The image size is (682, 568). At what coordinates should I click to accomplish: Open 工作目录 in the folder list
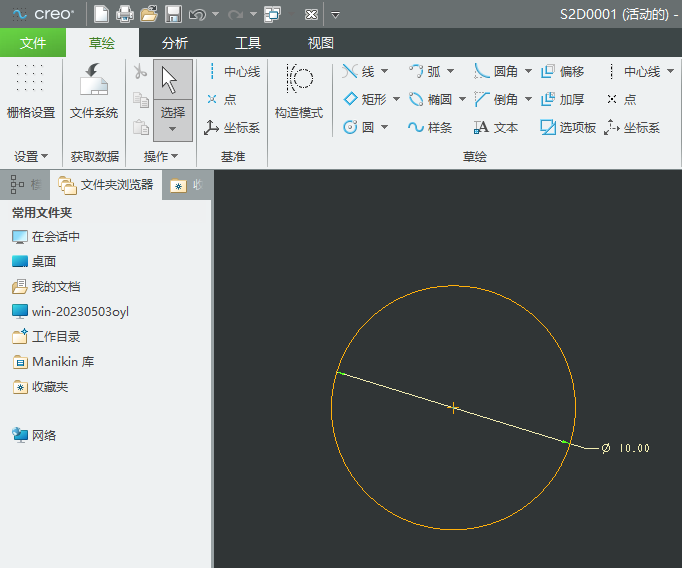pos(56,337)
